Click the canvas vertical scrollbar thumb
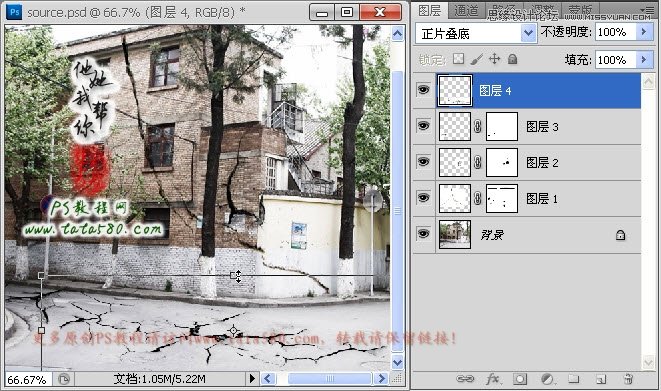 point(398,211)
